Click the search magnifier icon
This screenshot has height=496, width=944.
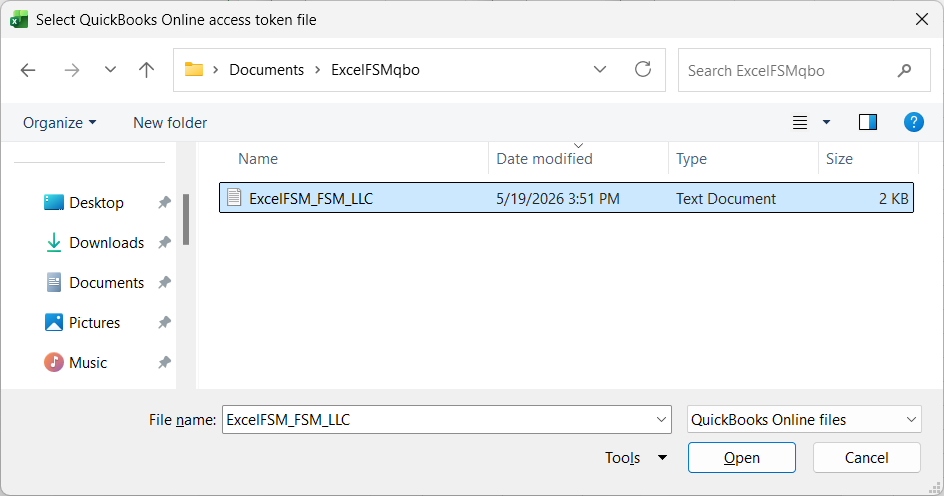(904, 70)
